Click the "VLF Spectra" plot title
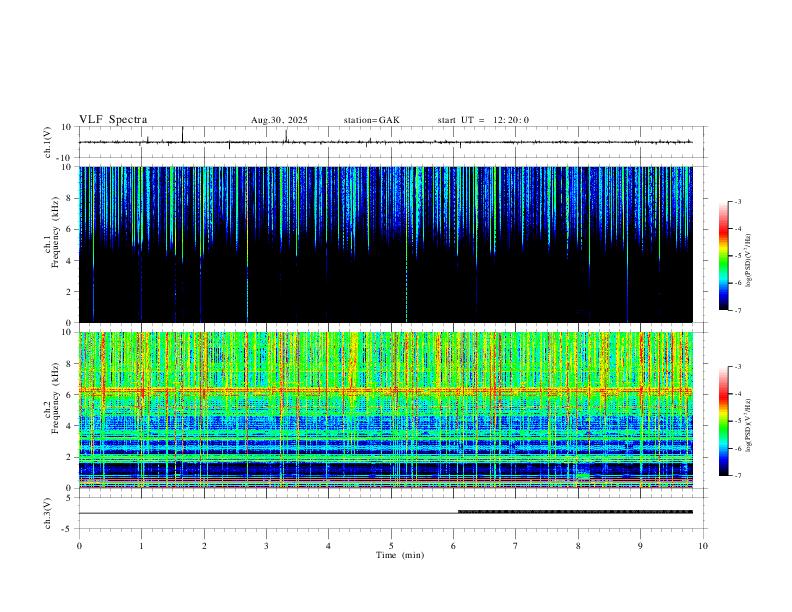This screenshot has height=612, width=792. 113,120
